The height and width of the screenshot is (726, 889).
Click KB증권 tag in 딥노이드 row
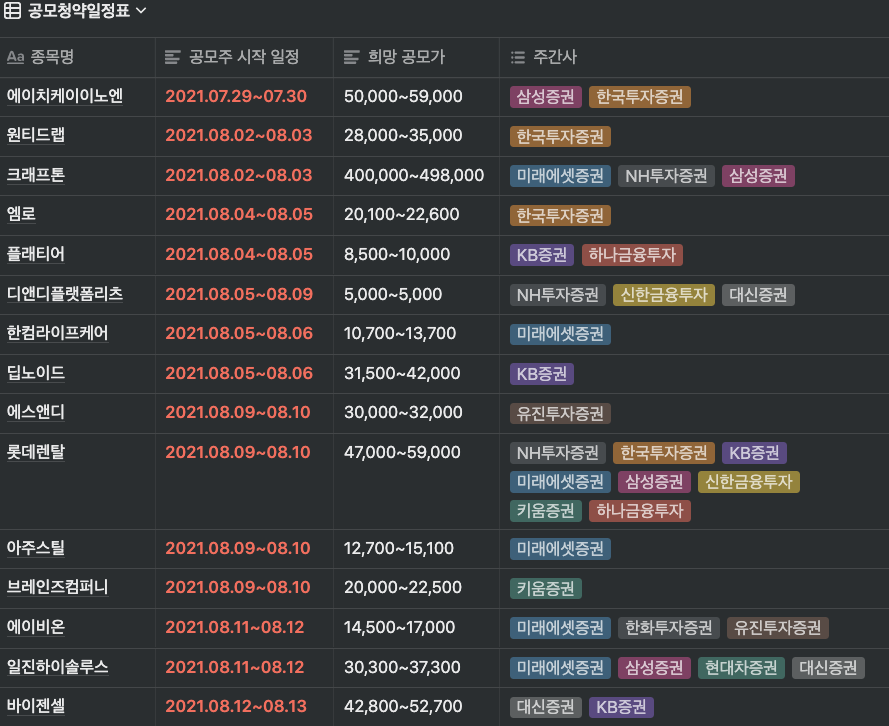click(541, 374)
